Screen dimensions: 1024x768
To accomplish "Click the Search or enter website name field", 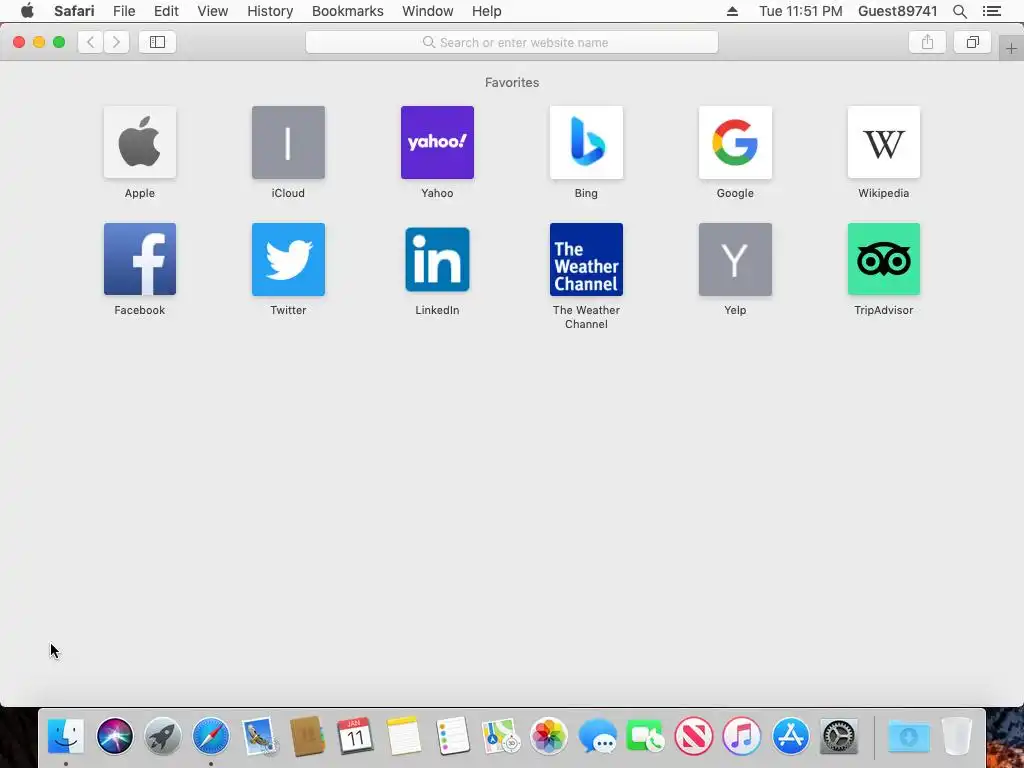I will tap(512, 42).
